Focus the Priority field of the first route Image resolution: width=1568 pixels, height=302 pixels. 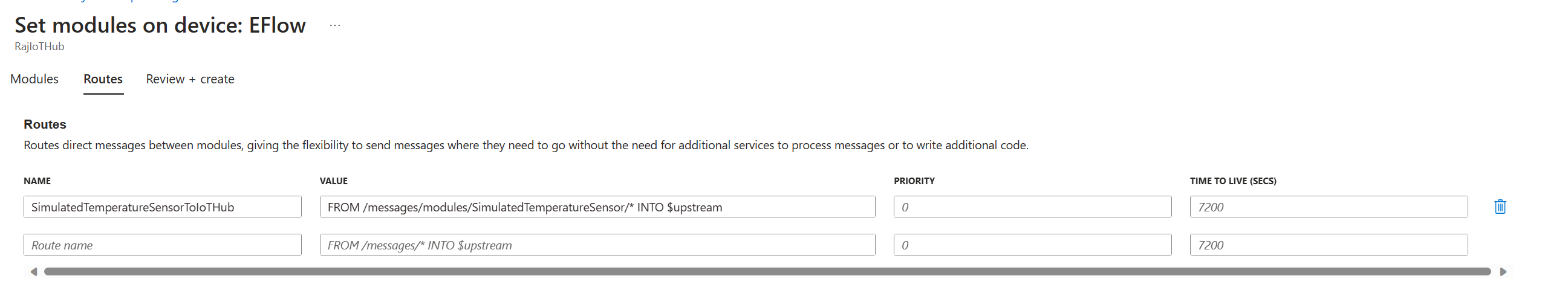pyautogui.click(x=1032, y=207)
